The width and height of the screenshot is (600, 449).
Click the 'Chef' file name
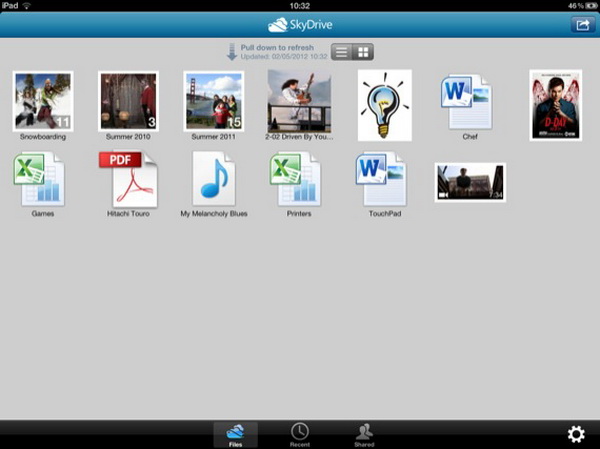point(470,137)
